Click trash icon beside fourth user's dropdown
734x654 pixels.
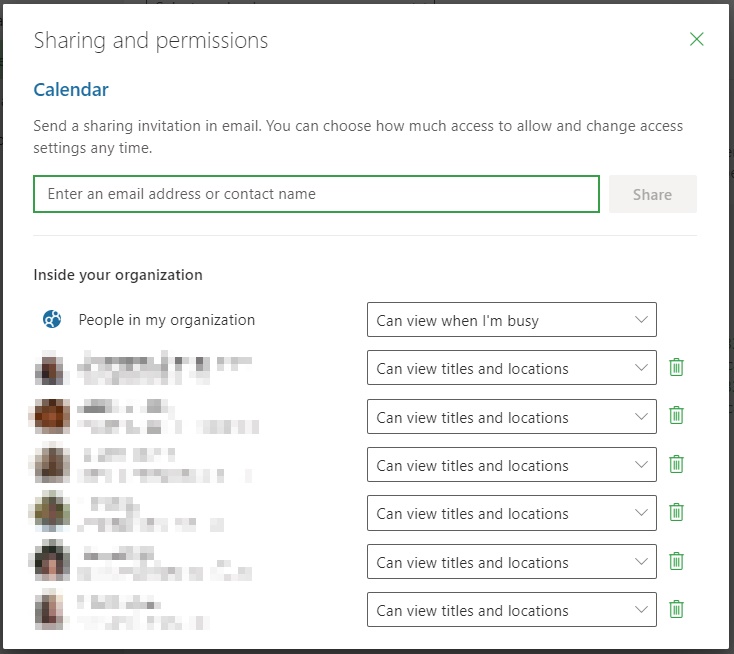(676, 512)
